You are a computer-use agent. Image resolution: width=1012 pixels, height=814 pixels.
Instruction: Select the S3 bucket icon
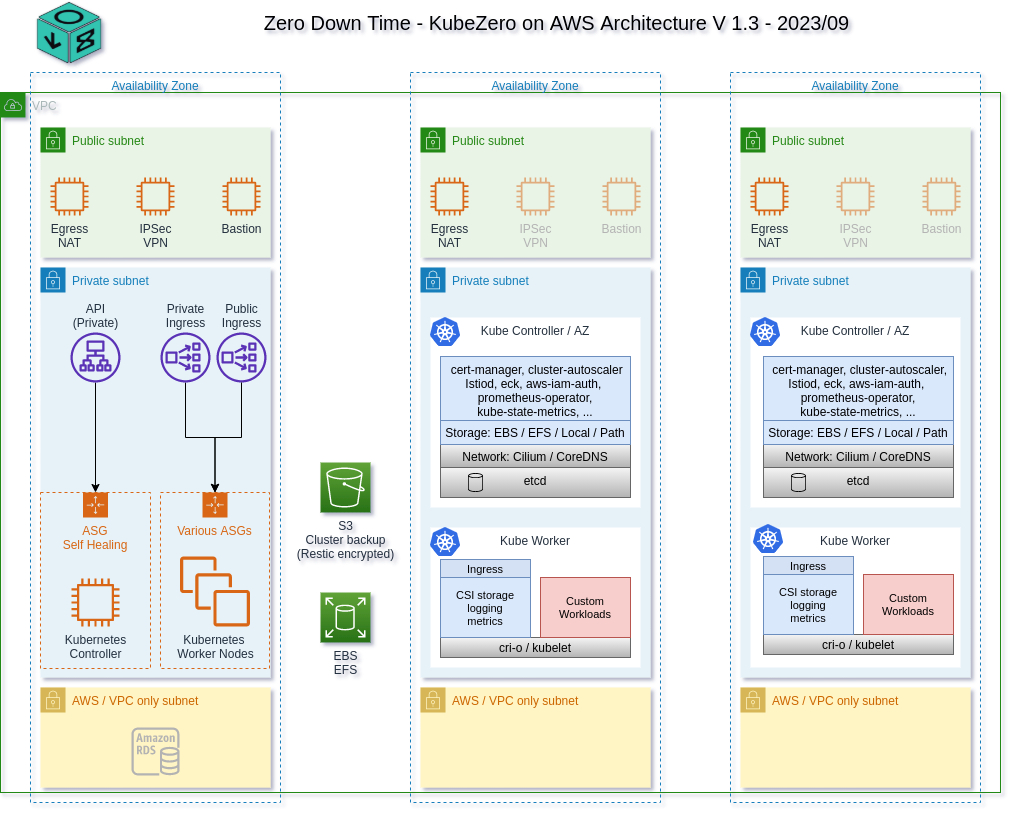[345, 487]
